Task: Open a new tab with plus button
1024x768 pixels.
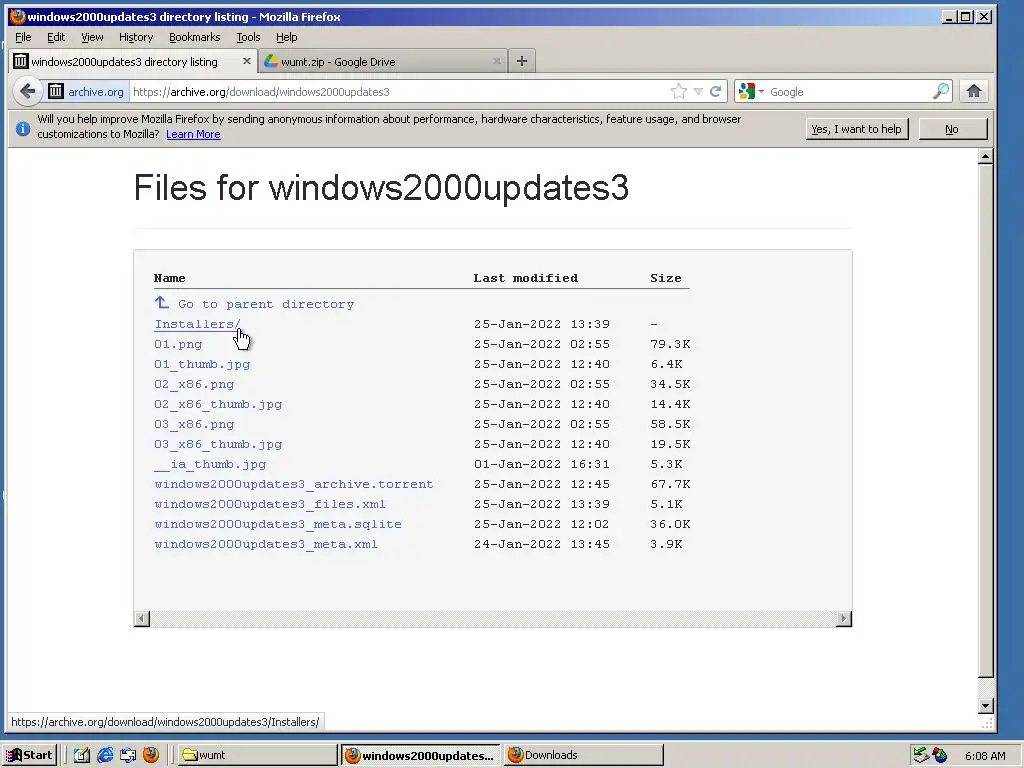Action: [521, 61]
